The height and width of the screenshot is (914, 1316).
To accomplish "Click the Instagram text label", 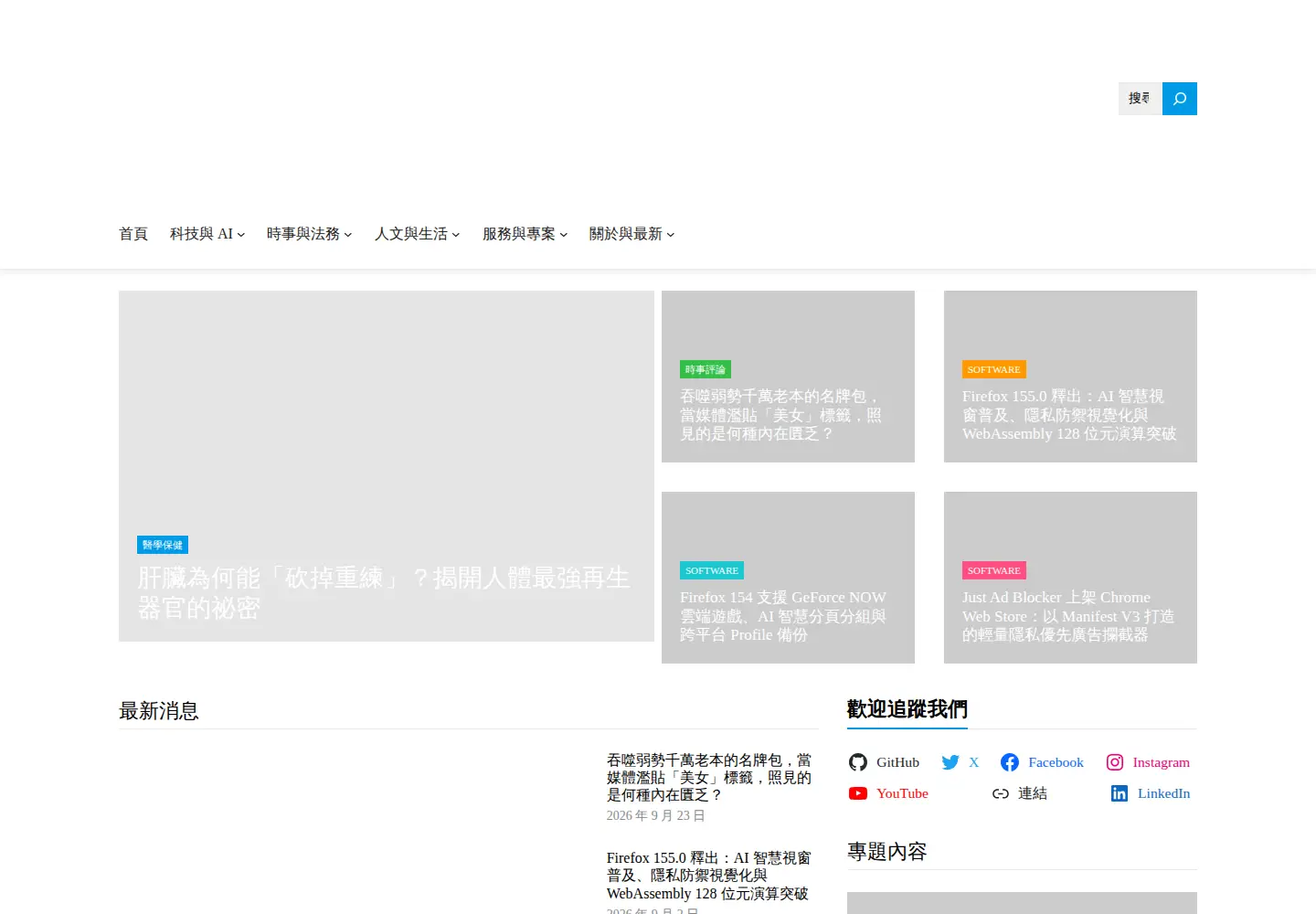I will [x=1161, y=762].
